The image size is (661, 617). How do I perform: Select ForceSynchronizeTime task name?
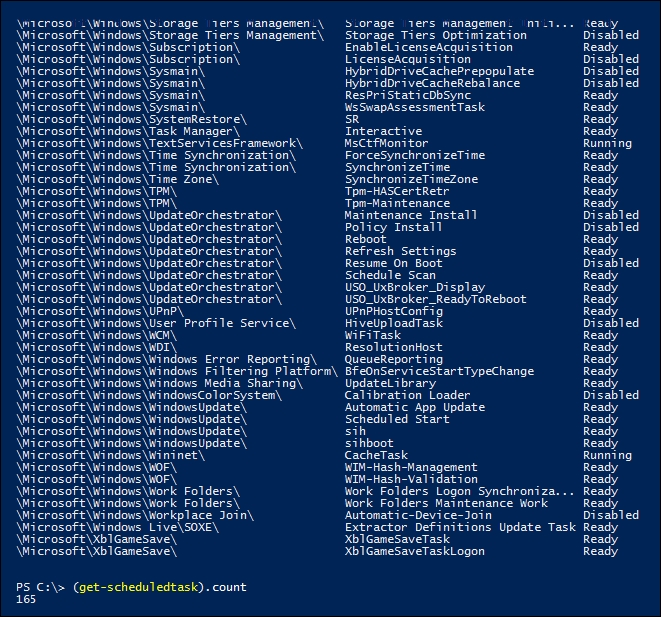tap(415, 155)
